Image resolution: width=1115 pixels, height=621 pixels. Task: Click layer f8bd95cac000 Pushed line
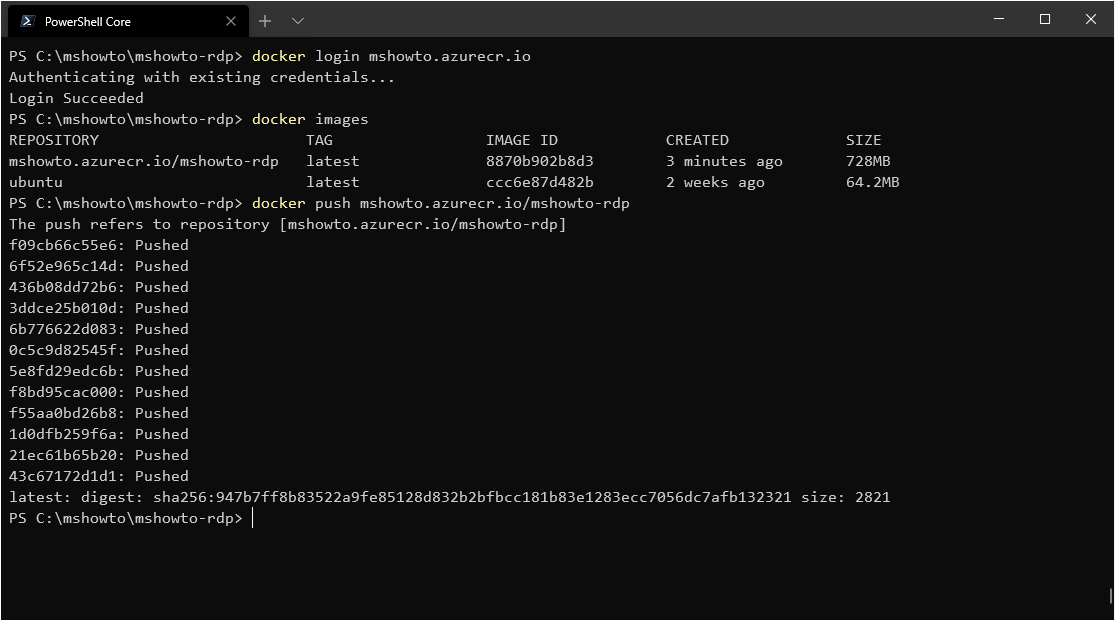coord(99,392)
